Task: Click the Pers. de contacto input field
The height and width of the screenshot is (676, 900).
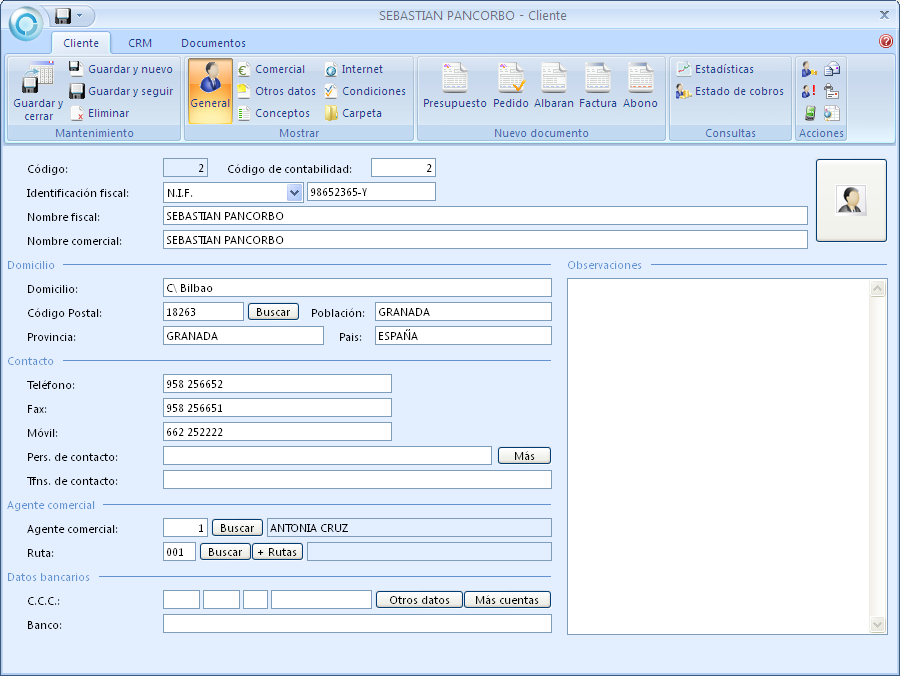Action: pos(327,456)
